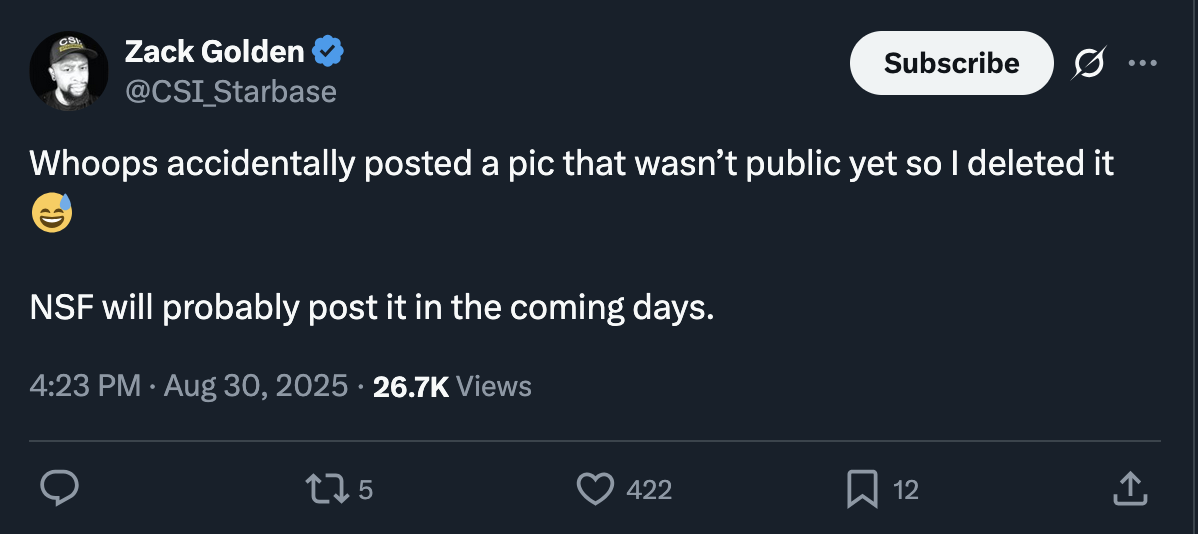Reply using the speech bubble icon
The height and width of the screenshot is (534, 1198).
pyautogui.click(x=59, y=489)
